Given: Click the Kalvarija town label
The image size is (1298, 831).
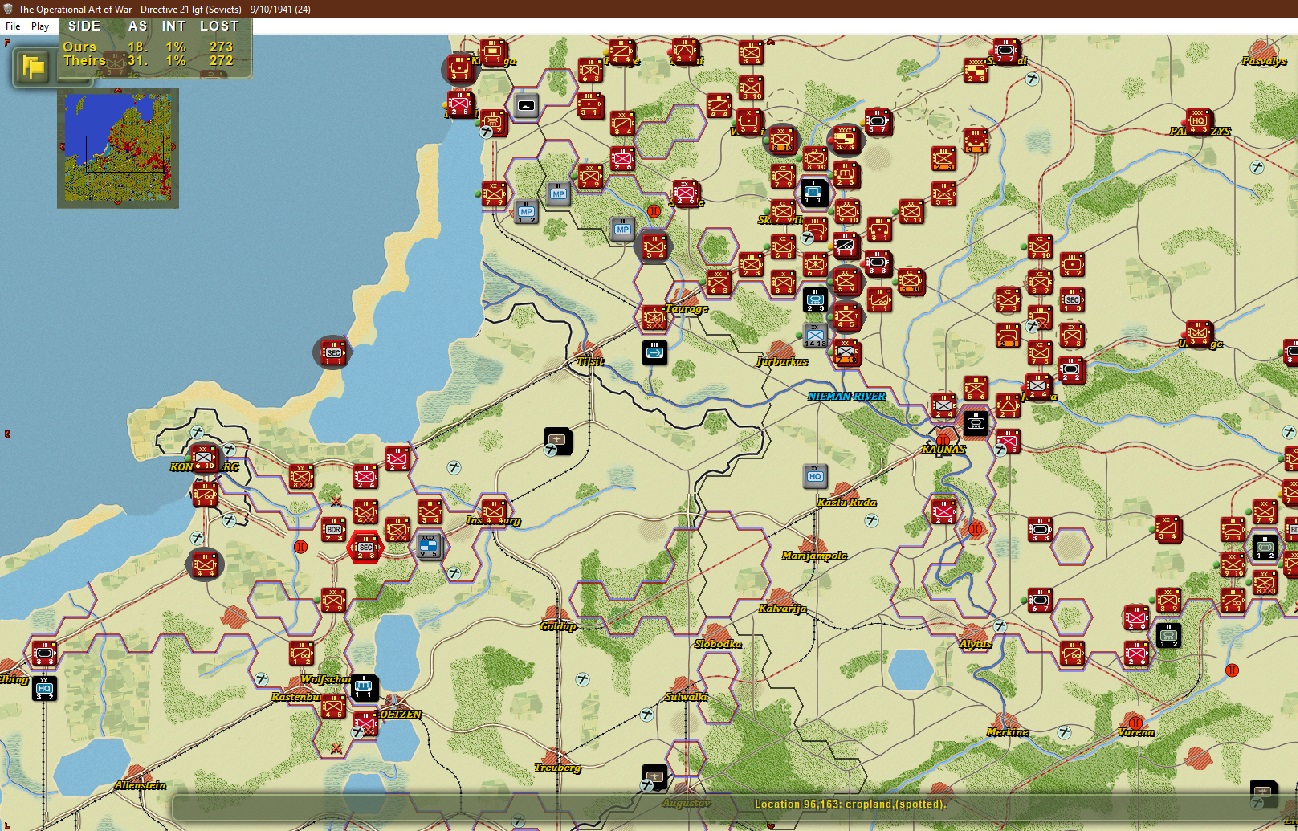Looking at the screenshot, I should 782,609.
